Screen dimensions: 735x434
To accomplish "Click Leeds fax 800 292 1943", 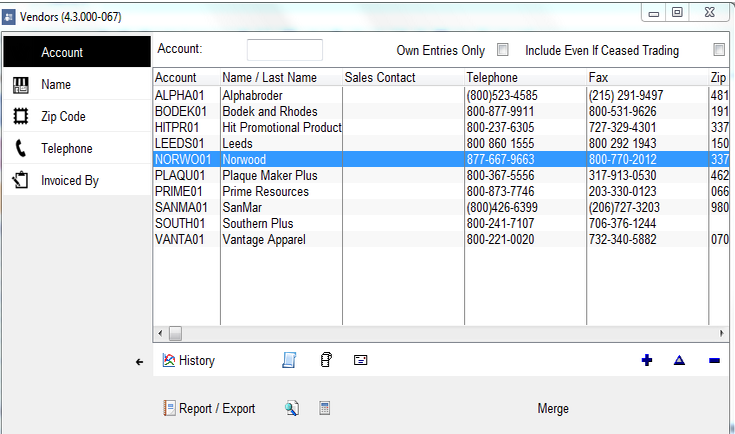I will 622,143.
